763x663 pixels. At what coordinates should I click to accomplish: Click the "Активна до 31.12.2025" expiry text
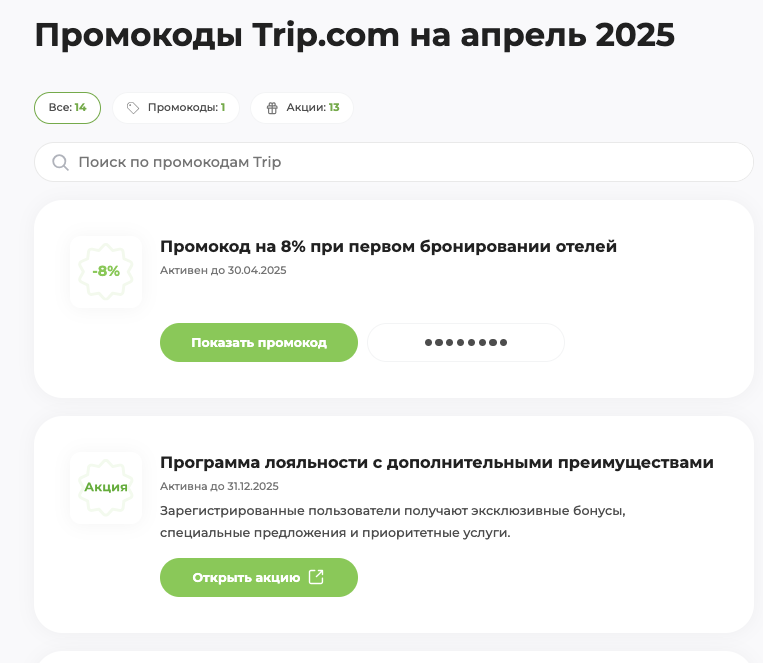[x=219, y=486]
